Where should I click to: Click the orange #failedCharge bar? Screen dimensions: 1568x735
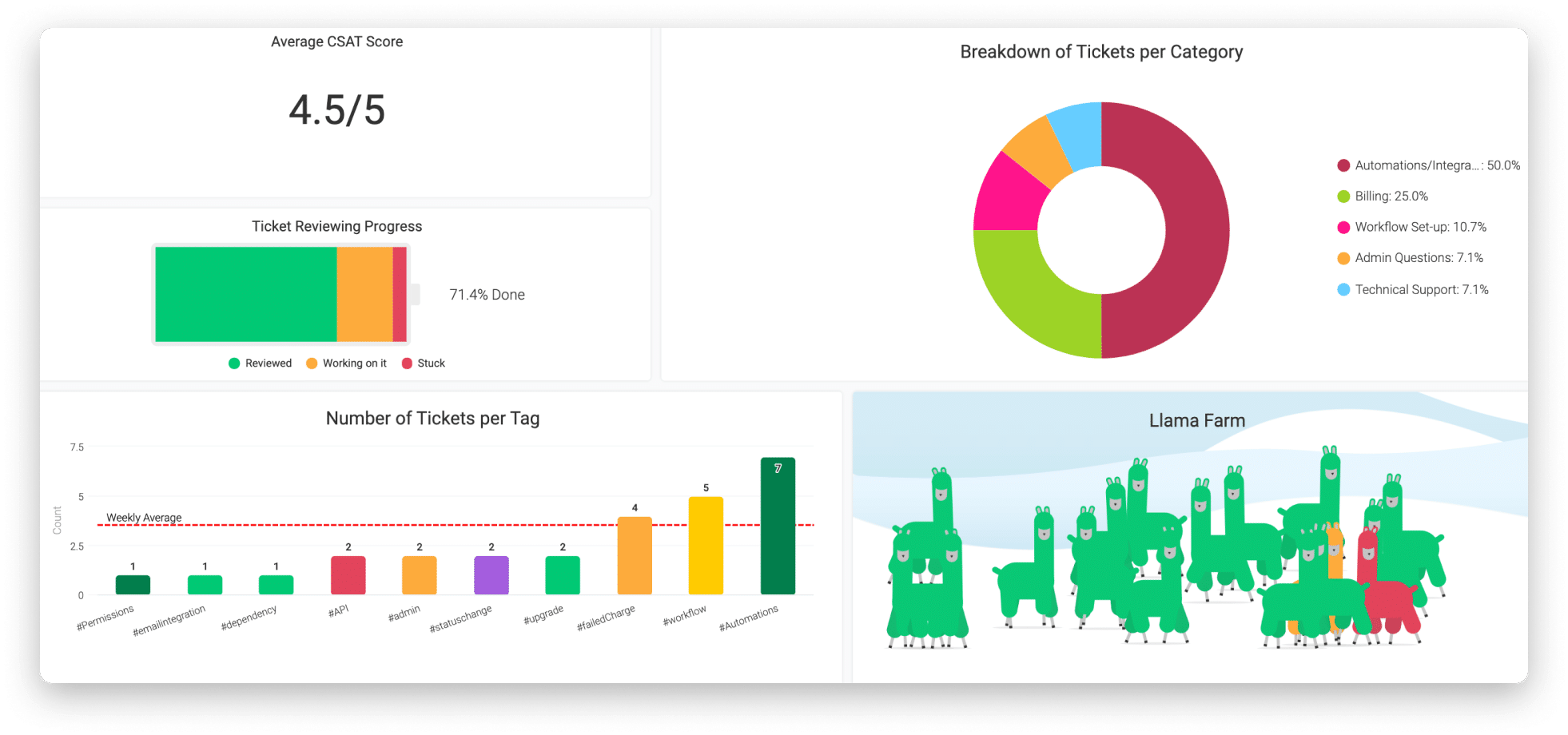pyautogui.click(x=635, y=555)
